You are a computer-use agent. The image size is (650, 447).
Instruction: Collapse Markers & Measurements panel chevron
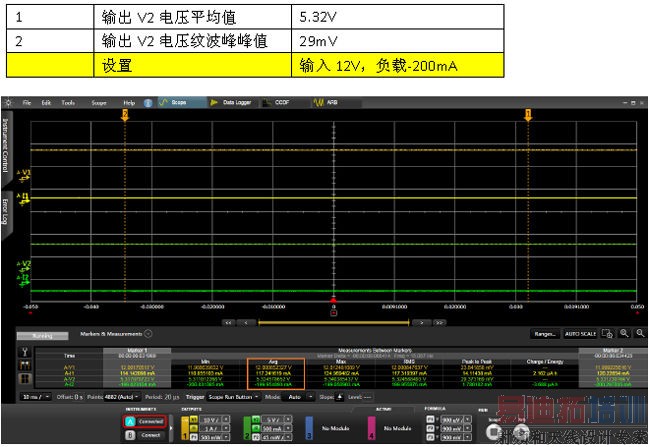[148, 333]
